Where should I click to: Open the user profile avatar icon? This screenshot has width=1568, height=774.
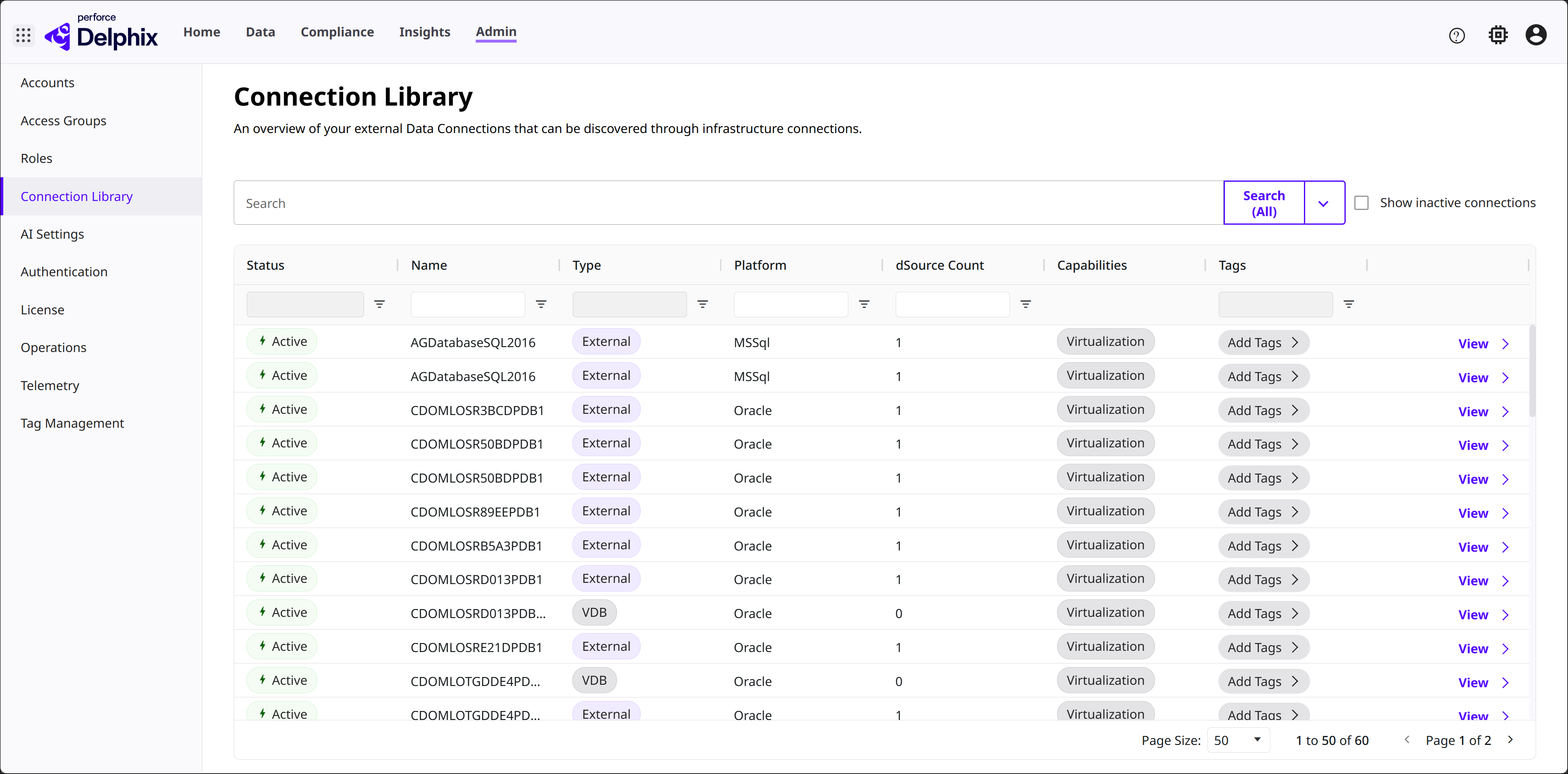(x=1535, y=35)
